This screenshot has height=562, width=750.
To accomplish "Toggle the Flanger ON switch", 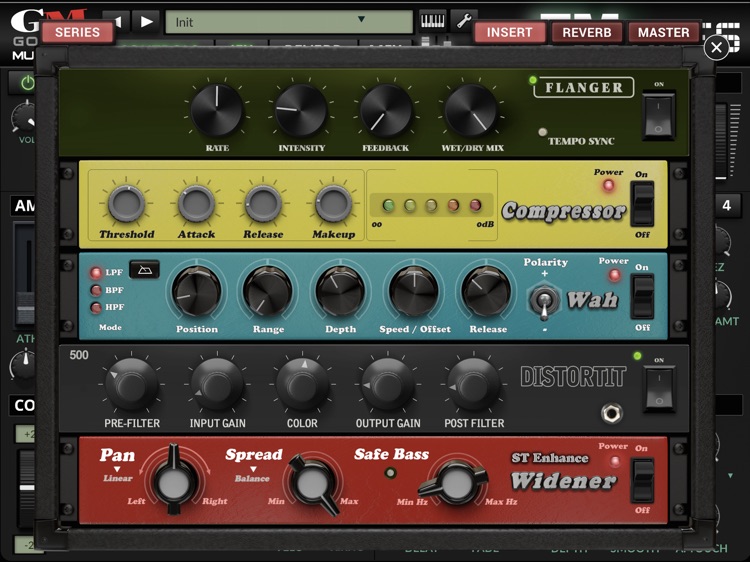I will 659,117.
